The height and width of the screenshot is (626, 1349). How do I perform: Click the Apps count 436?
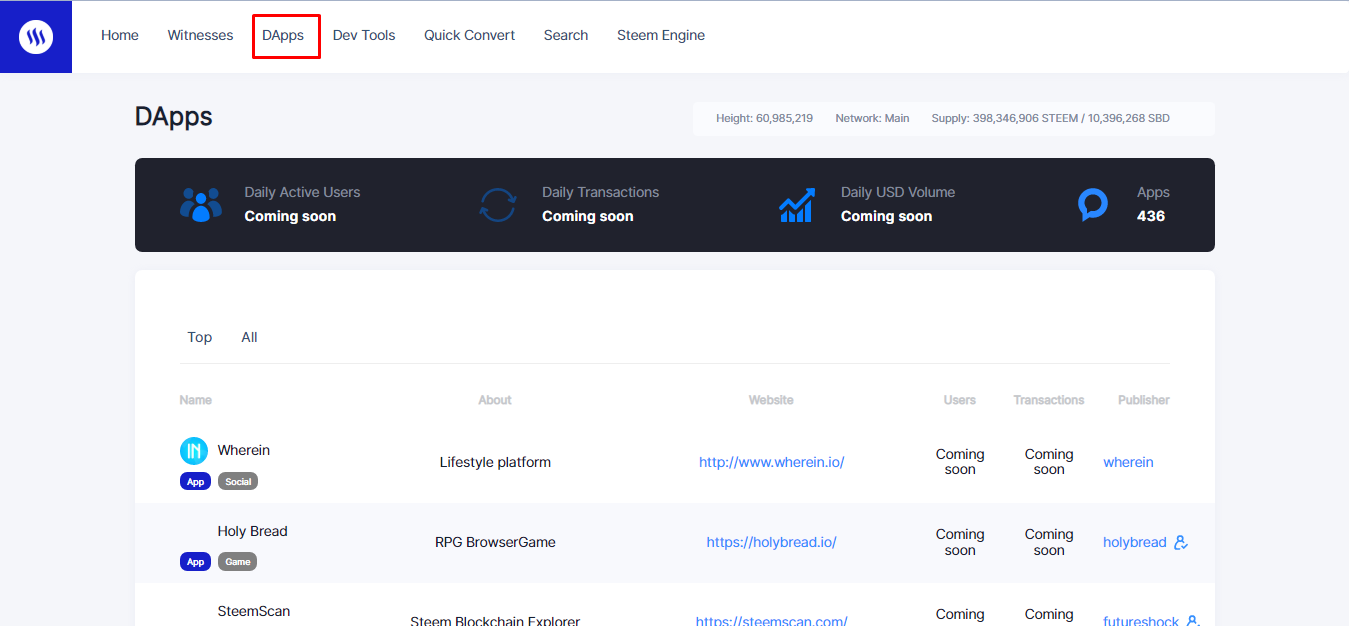pos(1151,216)
